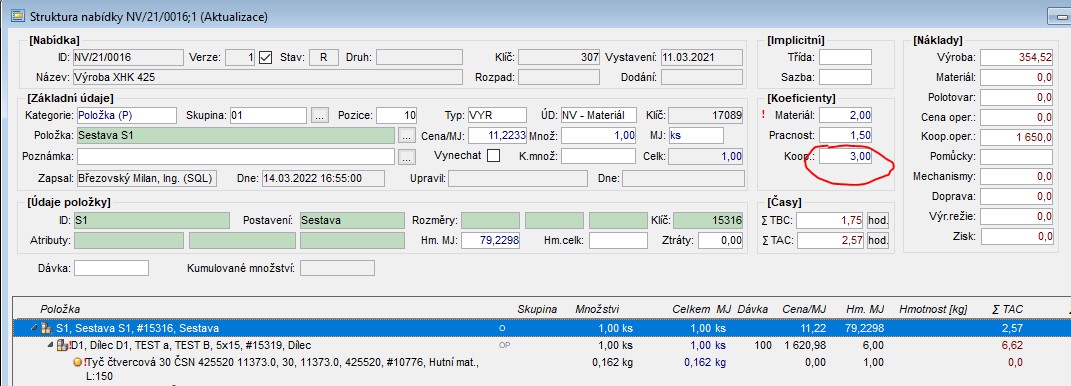Open the ellipsis button beside Poznámka field
The height and width of the screenshot is (386, 1071).
click(406, 156)
